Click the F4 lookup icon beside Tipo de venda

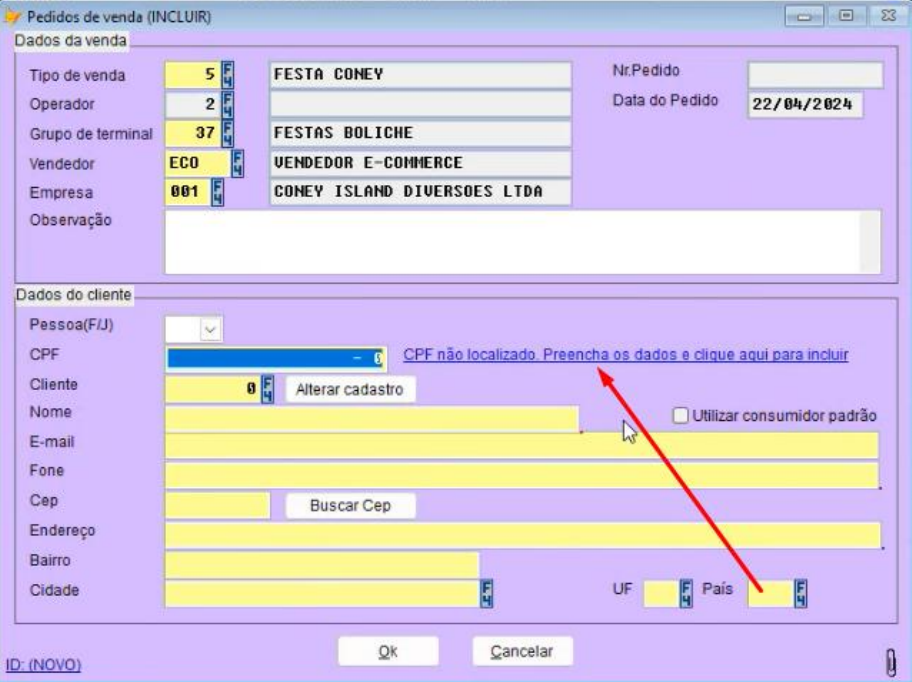226,76
